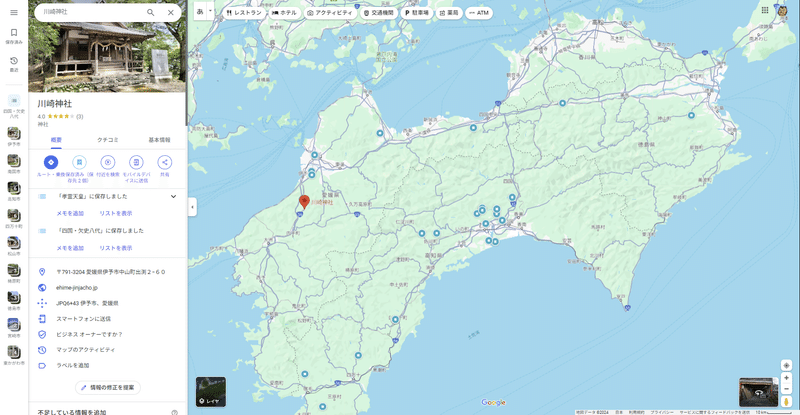Filter map by 交通機関 chip
Image resolution: width=800 pixels, height=415 pixels.
click(x=379, y=13)
